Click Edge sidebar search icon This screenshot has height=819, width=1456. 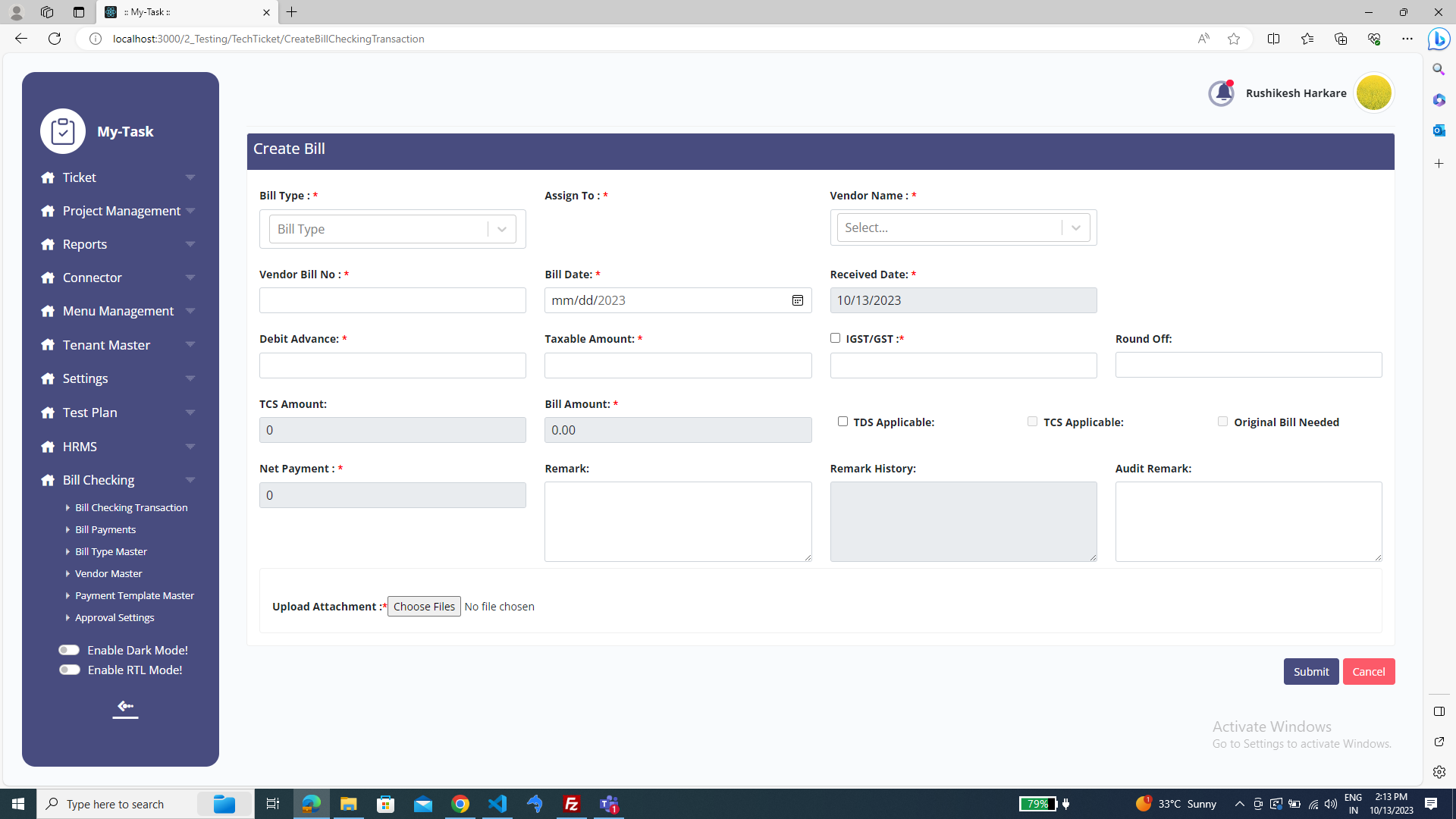(x=1439, y=69)
